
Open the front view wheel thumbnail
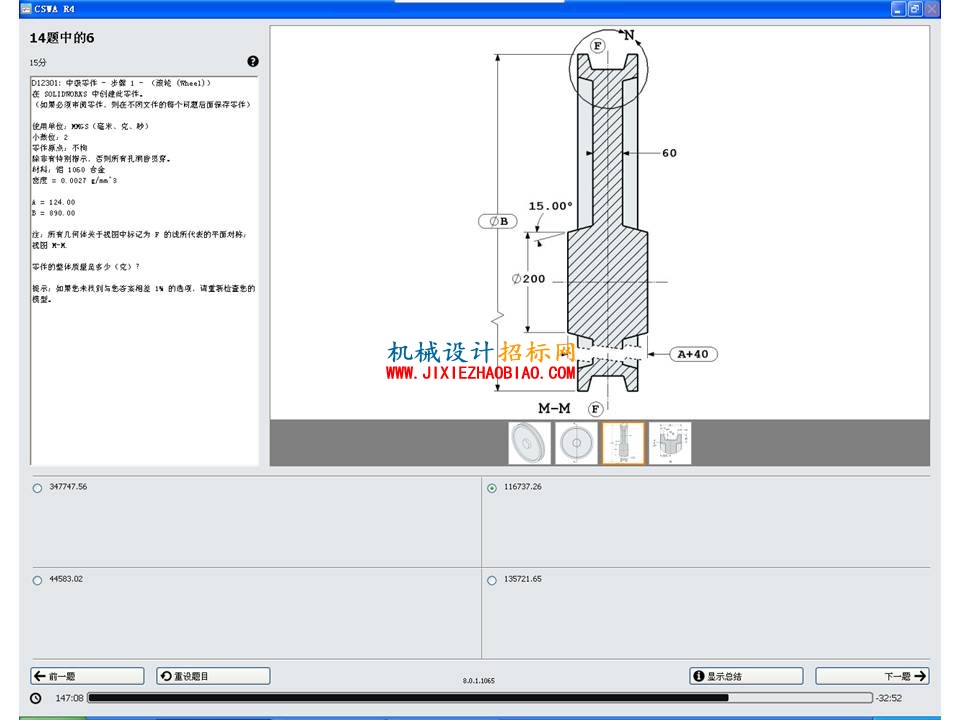(x=576, y=443)
